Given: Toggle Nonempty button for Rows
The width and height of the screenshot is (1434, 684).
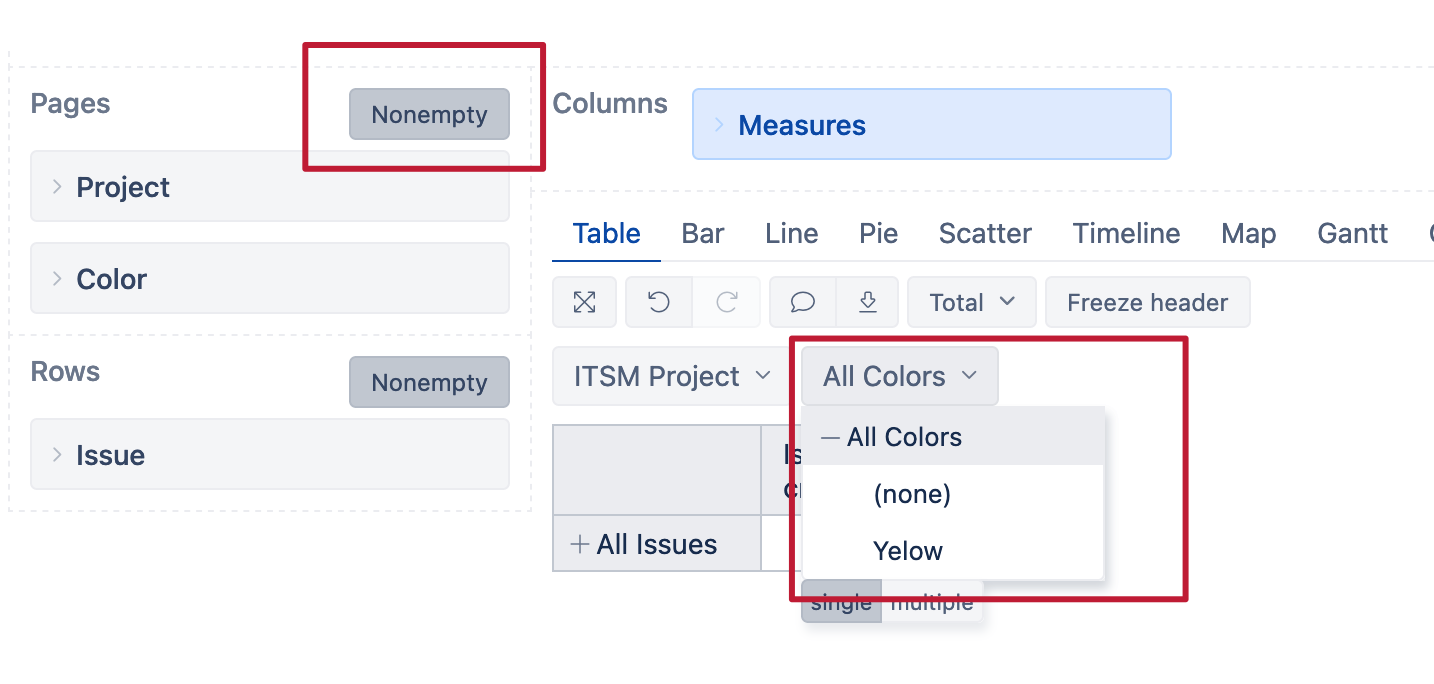Looking at the screenshot, I should [429, 382].
